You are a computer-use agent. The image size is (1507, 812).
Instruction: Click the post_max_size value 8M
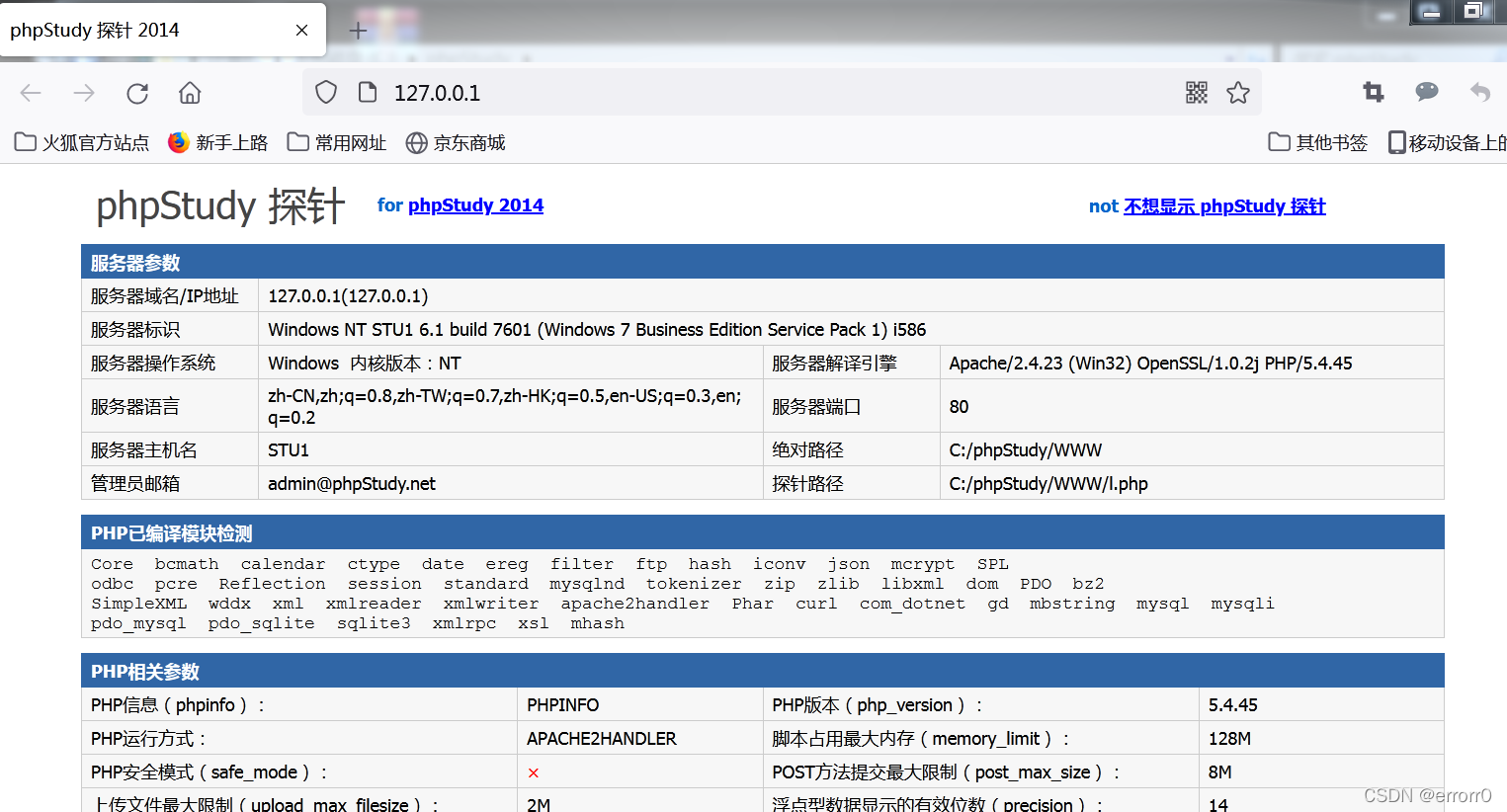[x=1219, y=772]
